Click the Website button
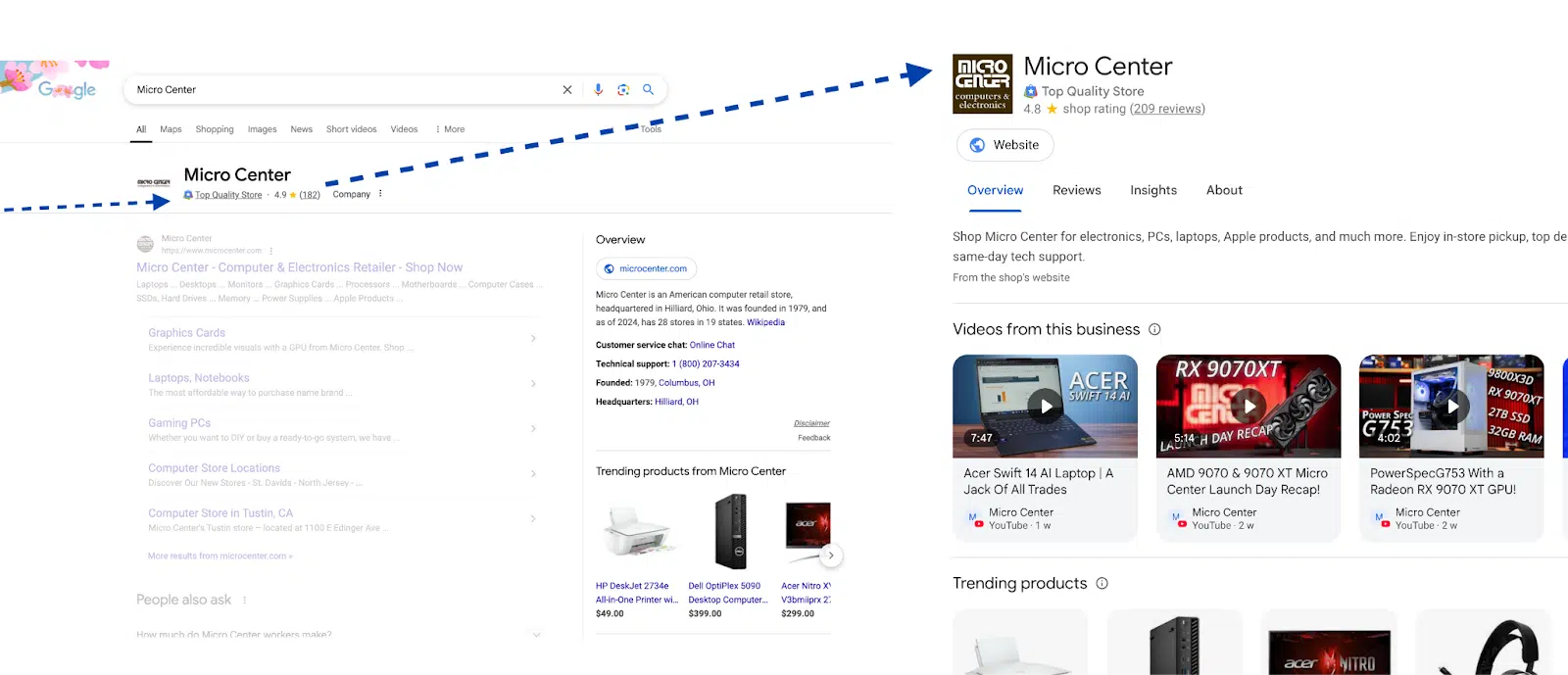Screen dimensions: 1568x675 click(1004, 145)
